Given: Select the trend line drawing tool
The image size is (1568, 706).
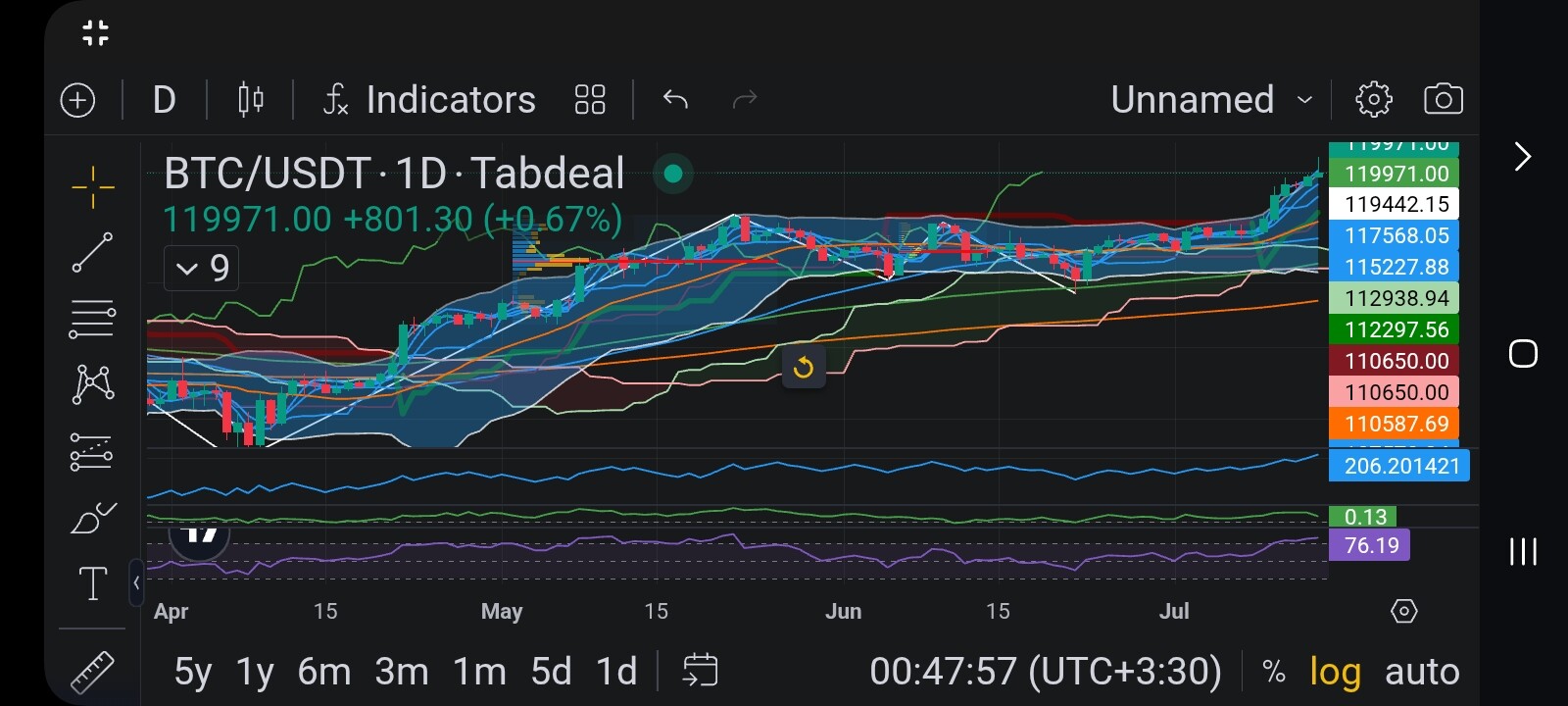Looking at the screenshot, I should (x=92, y=252).
